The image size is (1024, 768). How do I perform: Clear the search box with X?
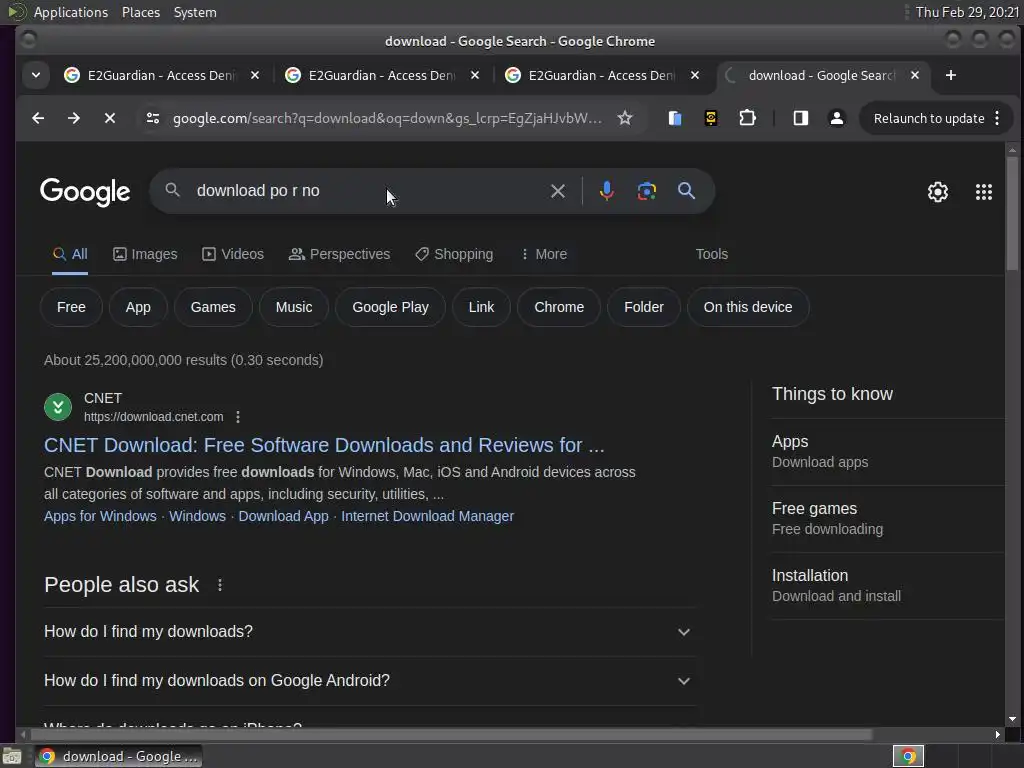coord(558,191)
